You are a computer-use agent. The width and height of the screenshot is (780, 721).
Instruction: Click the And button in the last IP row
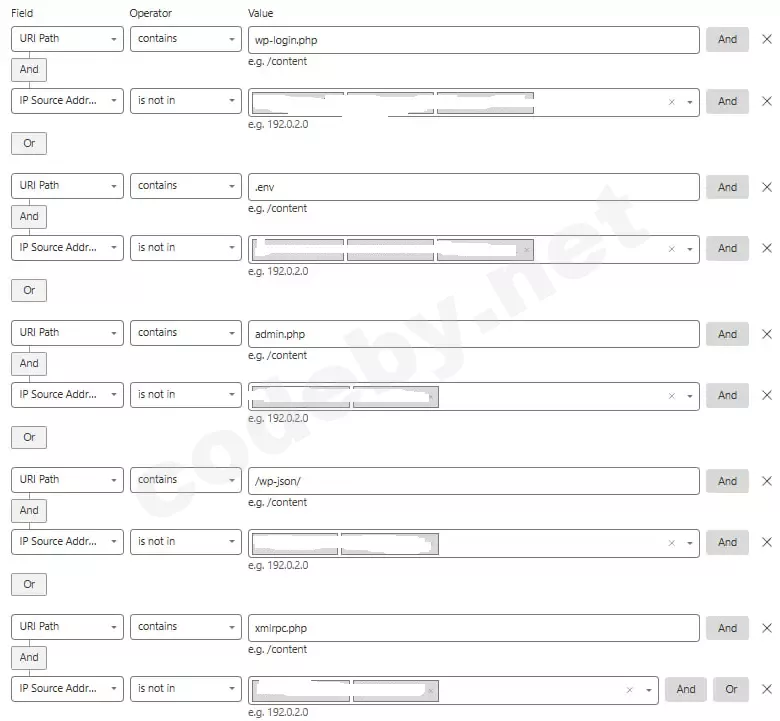[685, 689]
